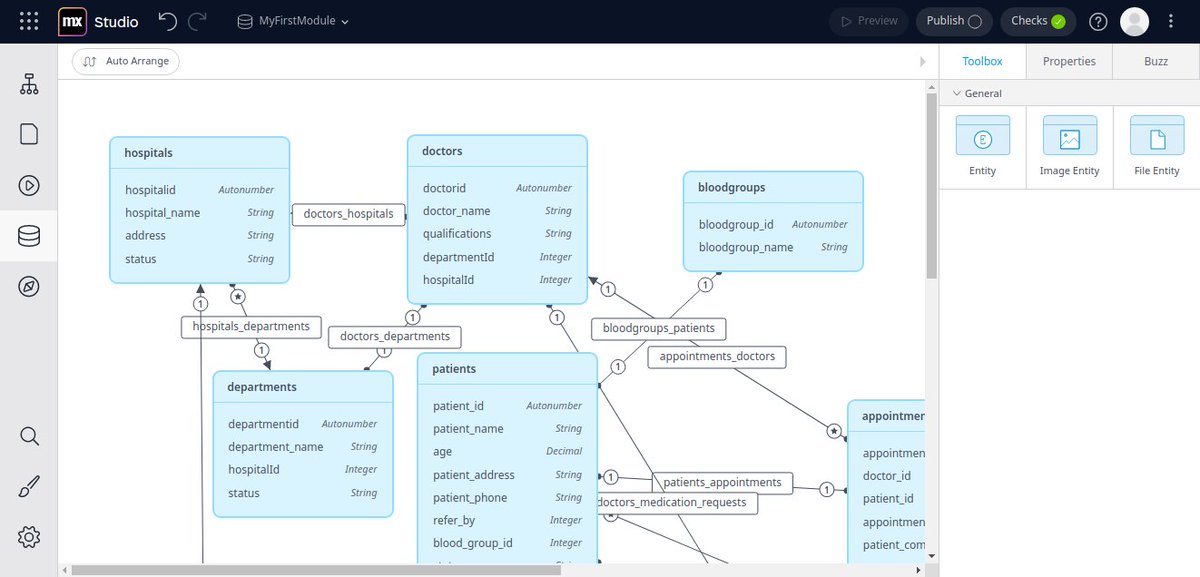
Task: Collapse the right side panel arrow
Action: pos(923,62)
